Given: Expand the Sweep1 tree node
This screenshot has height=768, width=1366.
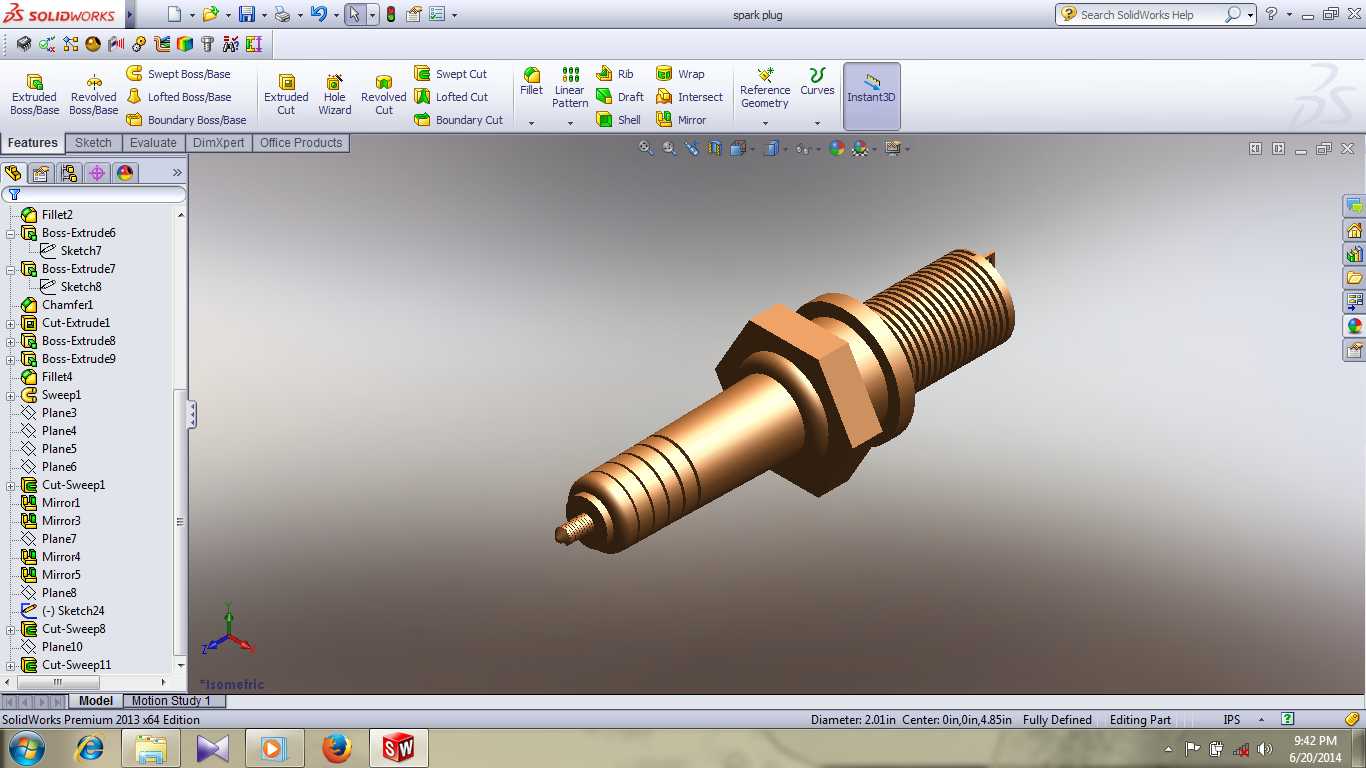Looking at the screenshot, I should (x=11, y=395).
